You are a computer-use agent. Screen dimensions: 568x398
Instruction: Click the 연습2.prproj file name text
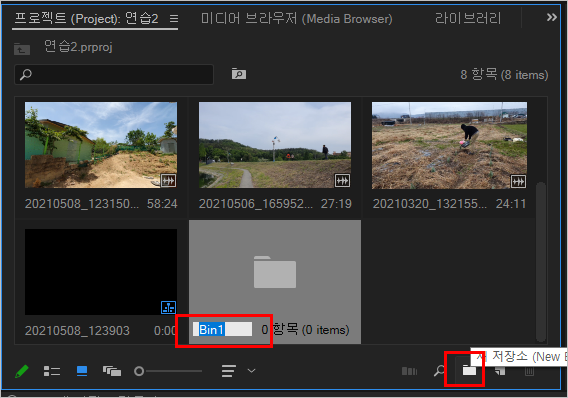(78, 47)
